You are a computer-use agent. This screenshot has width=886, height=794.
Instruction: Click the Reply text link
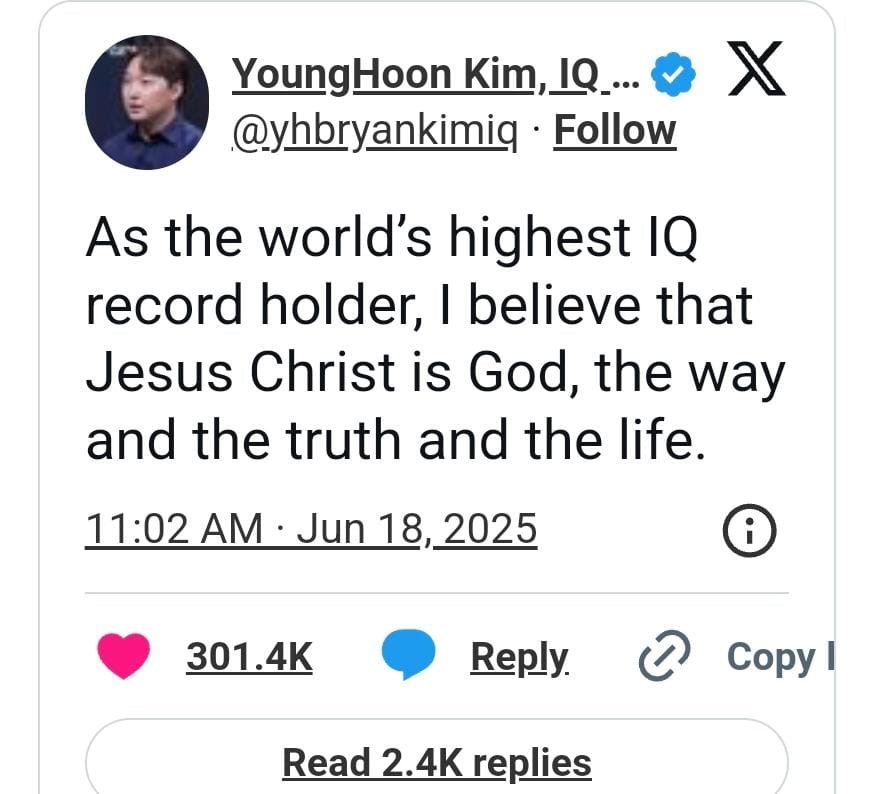point(519,657)
